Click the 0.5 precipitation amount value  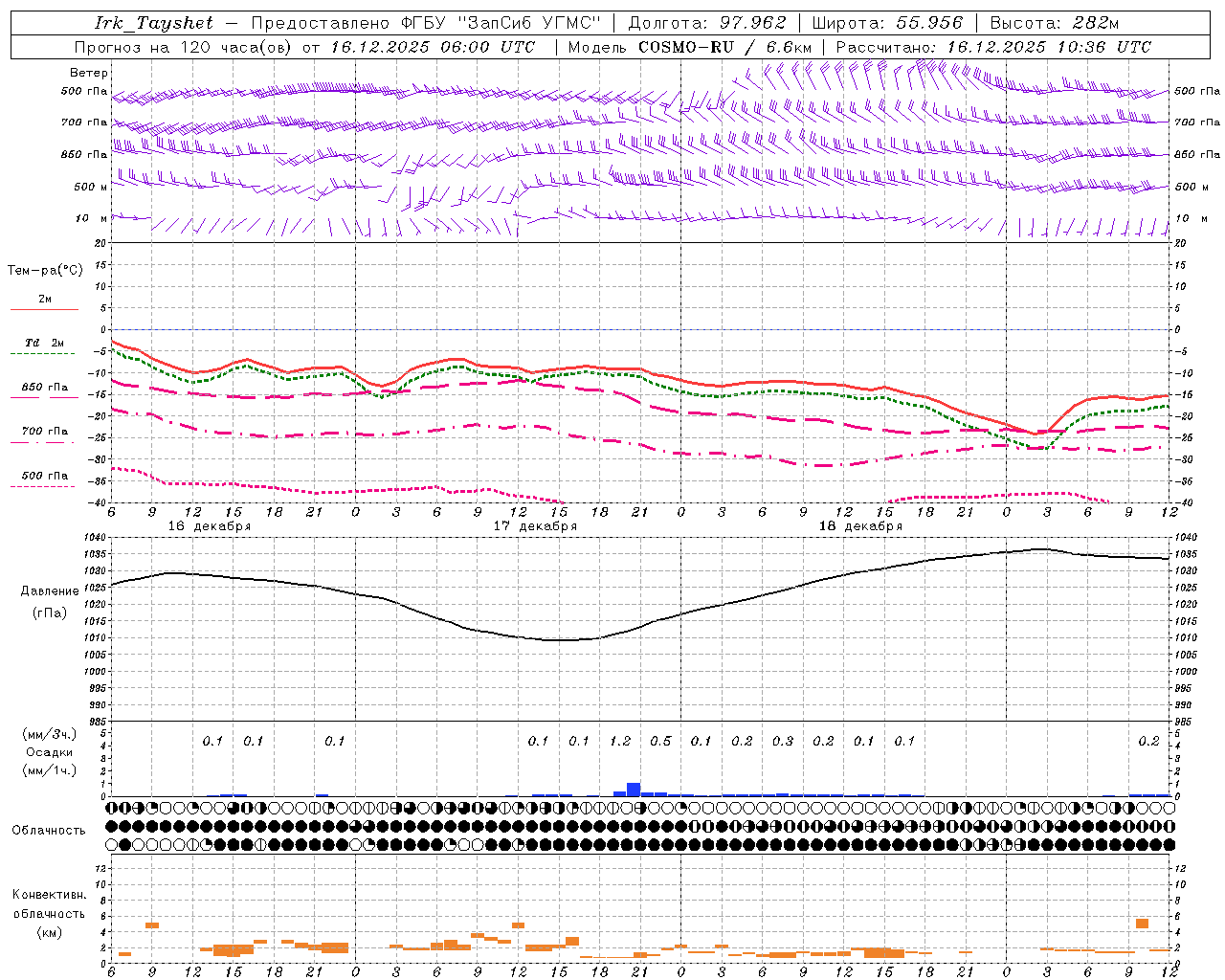[660, 741]
